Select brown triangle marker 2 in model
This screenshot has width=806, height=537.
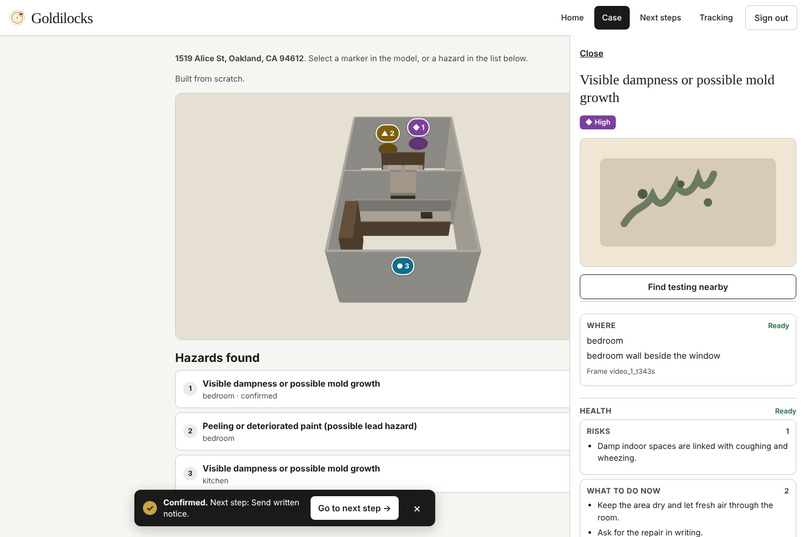point(388,133)
